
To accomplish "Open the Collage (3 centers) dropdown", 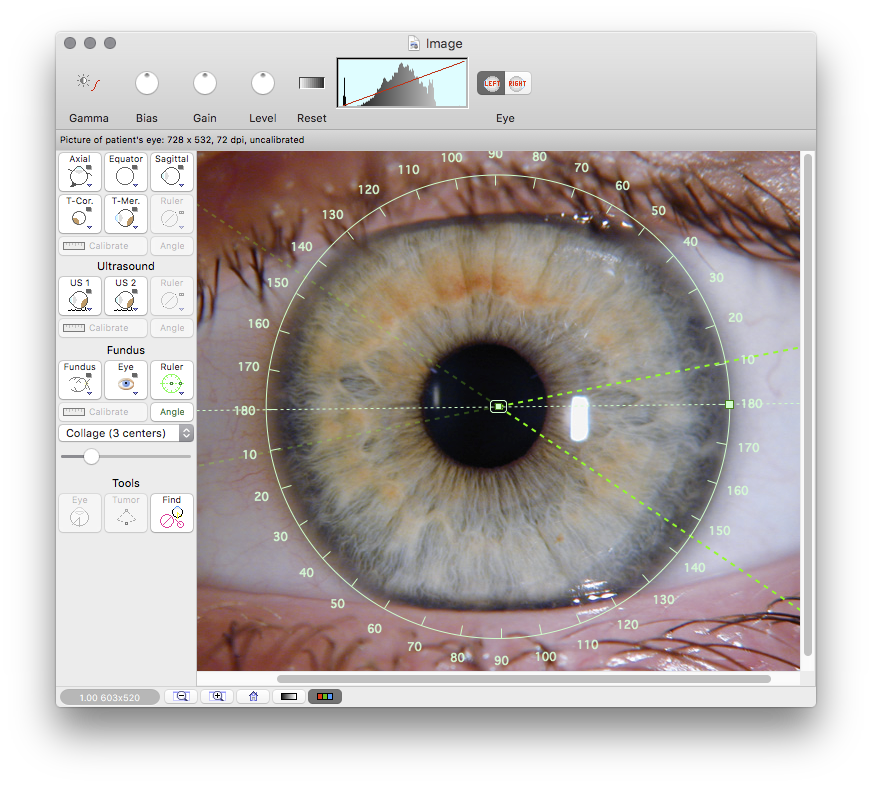I will pos(126,433).
